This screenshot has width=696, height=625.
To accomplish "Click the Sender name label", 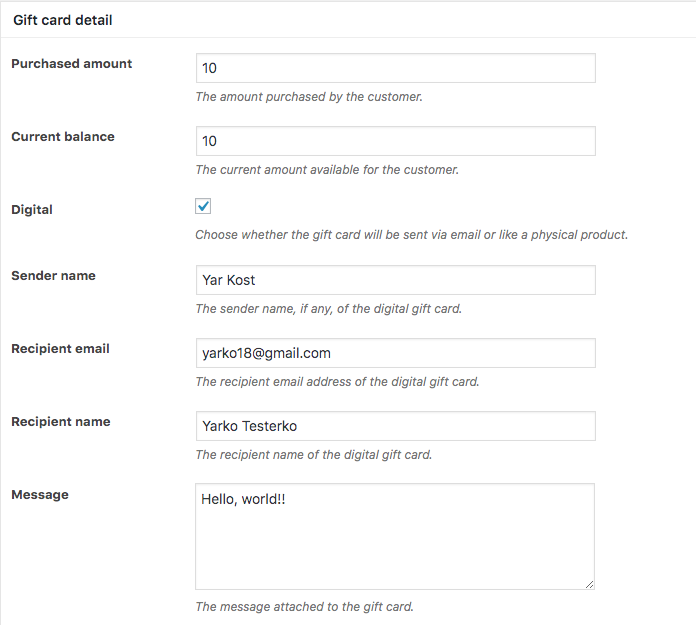I will pyautogui.click(x=53, y=275).
